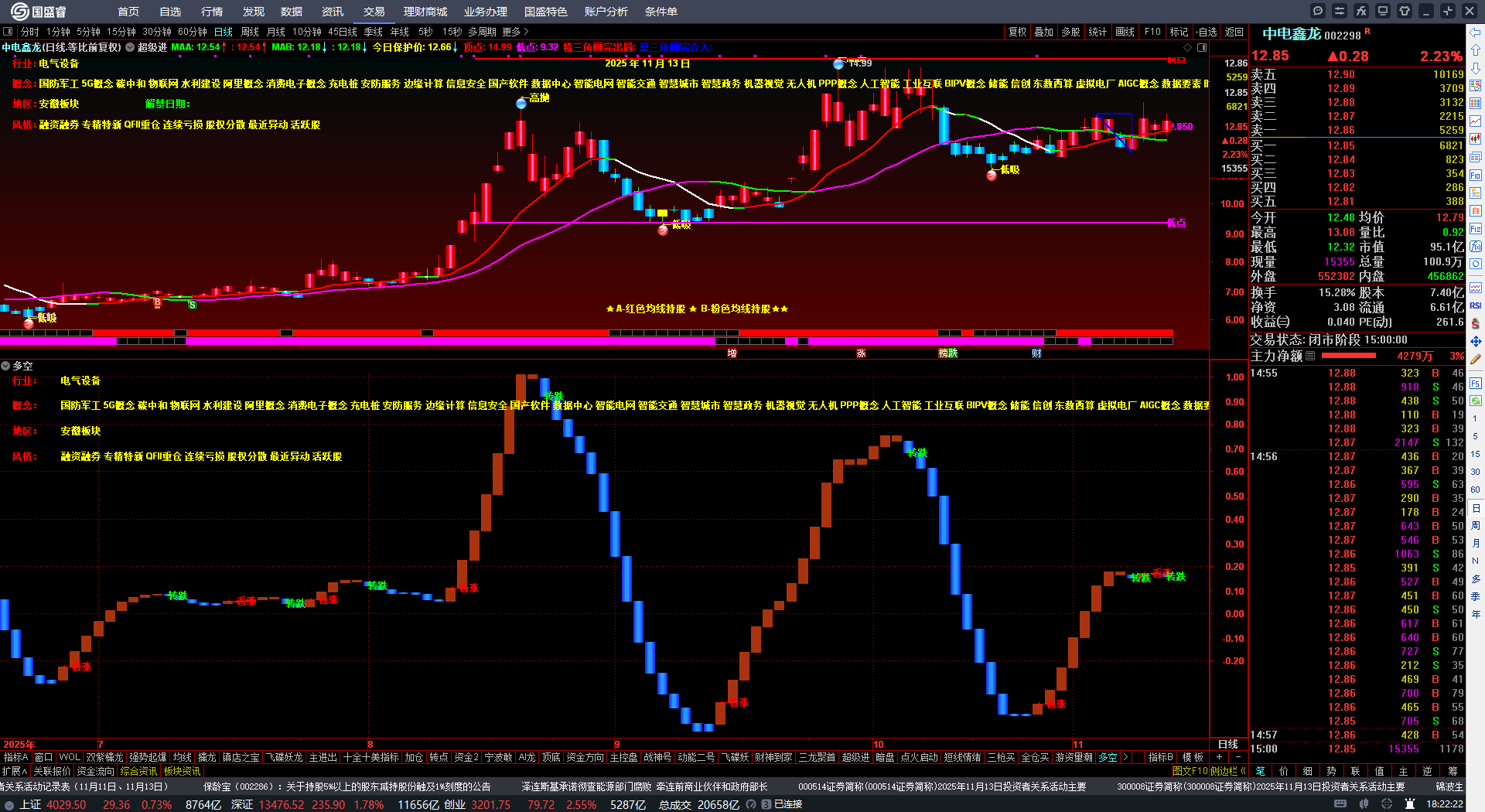The image size is (1485, 812).
Task: Click the panel layout icon before 分时
Action: 8,32
